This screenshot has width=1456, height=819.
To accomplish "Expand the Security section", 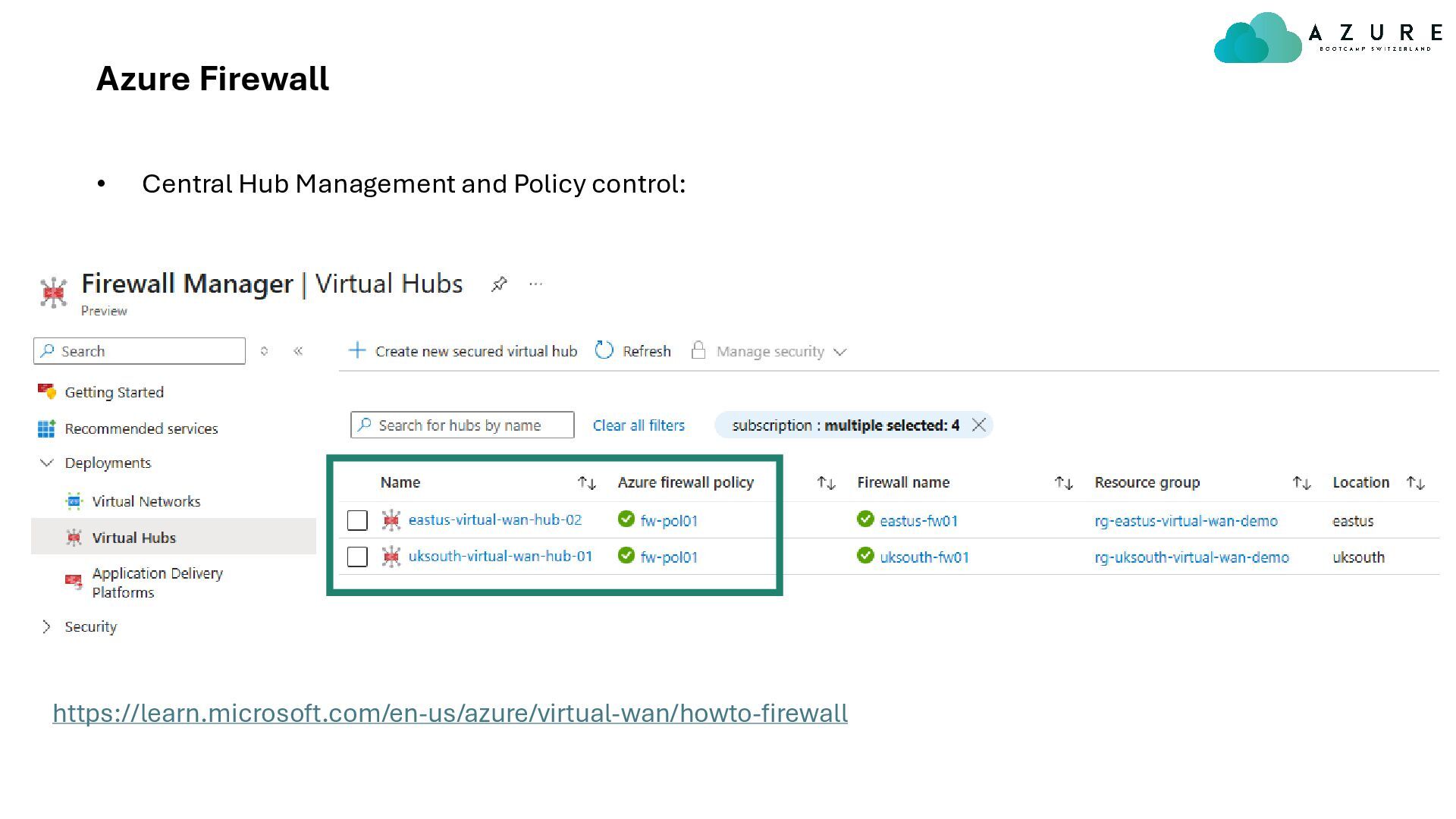I will [x=47, y=626].
